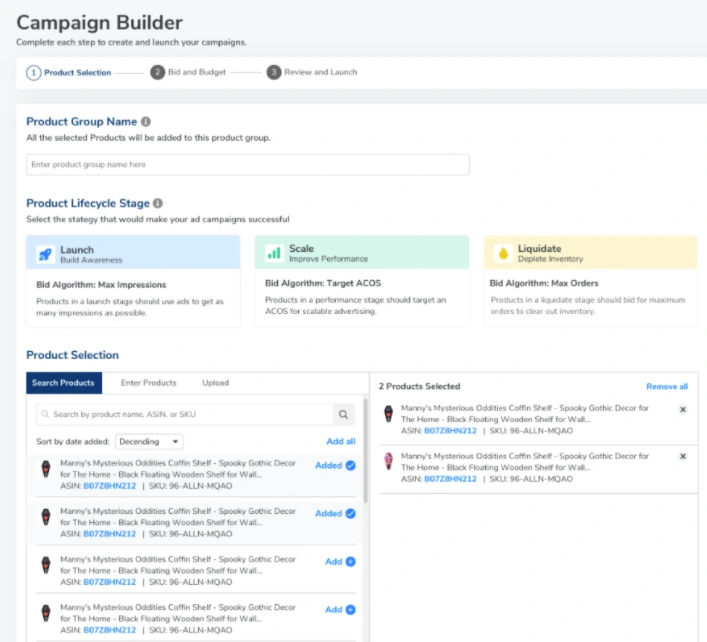Click the Campaign Builder page title

pyautogui.click(x=100, y=23)
